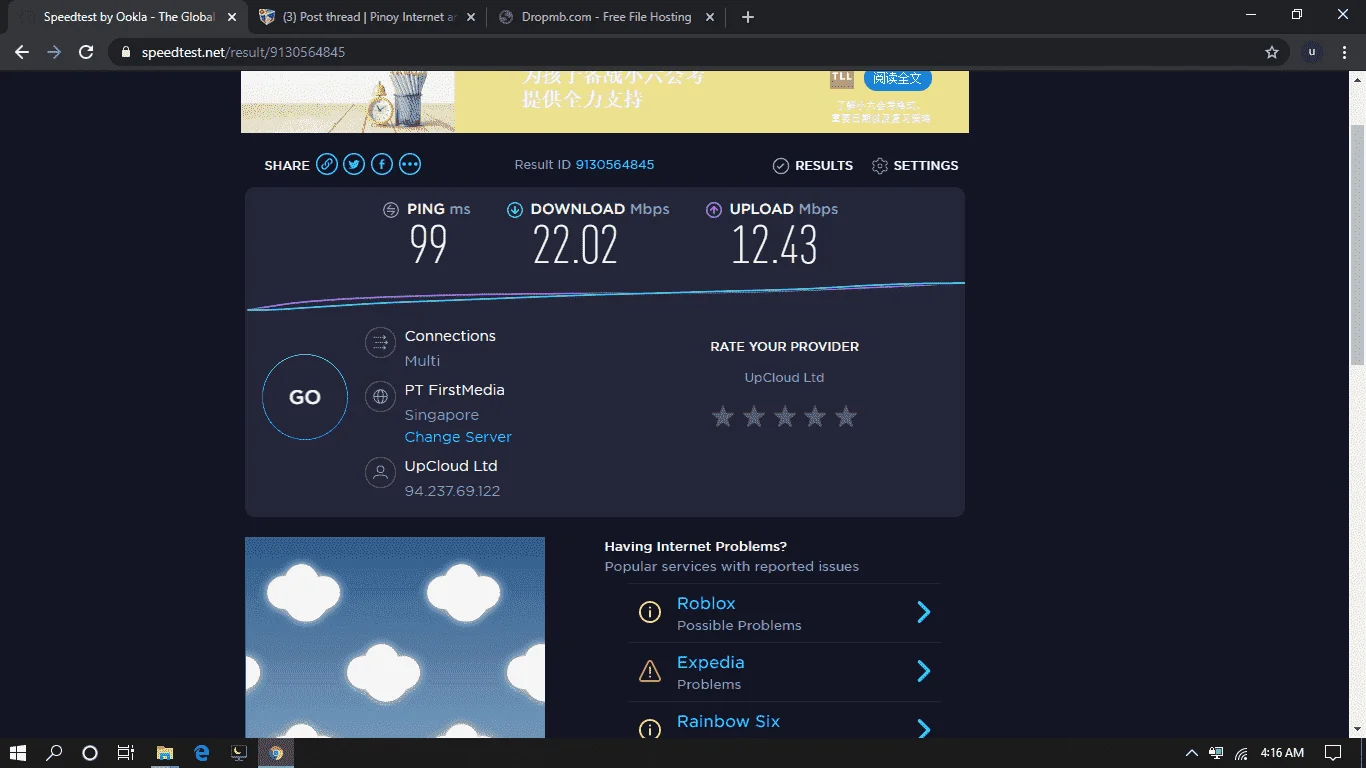Go back to previous page
The image size is (1366, 768).
pyautogui.click(x=22, y=52)
